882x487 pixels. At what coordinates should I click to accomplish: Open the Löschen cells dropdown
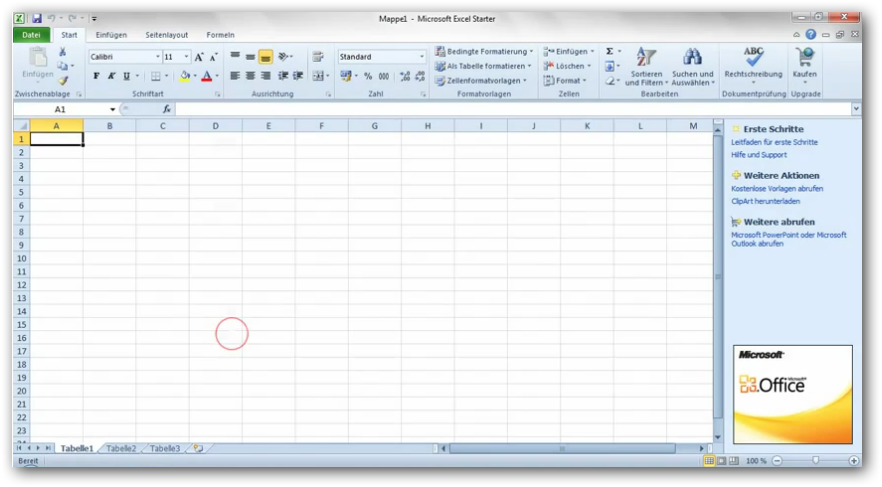pyautogui.click(x=568, y=66)
